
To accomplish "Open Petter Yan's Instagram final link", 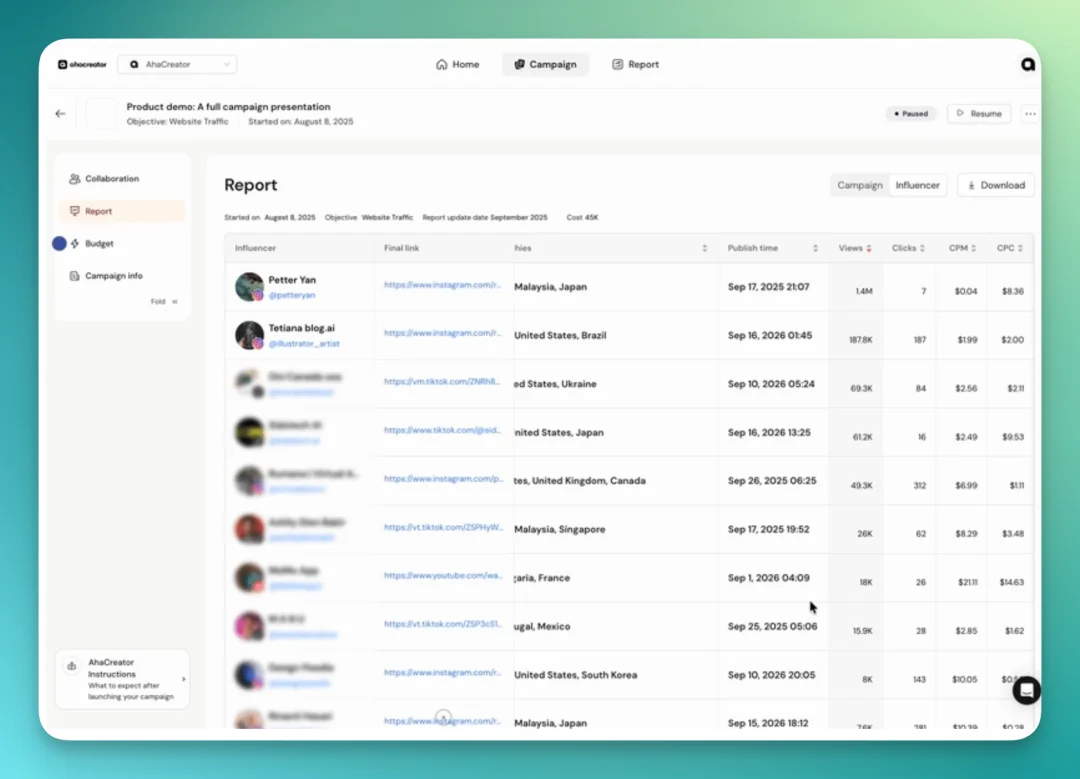I will click(x=442, y=286).
